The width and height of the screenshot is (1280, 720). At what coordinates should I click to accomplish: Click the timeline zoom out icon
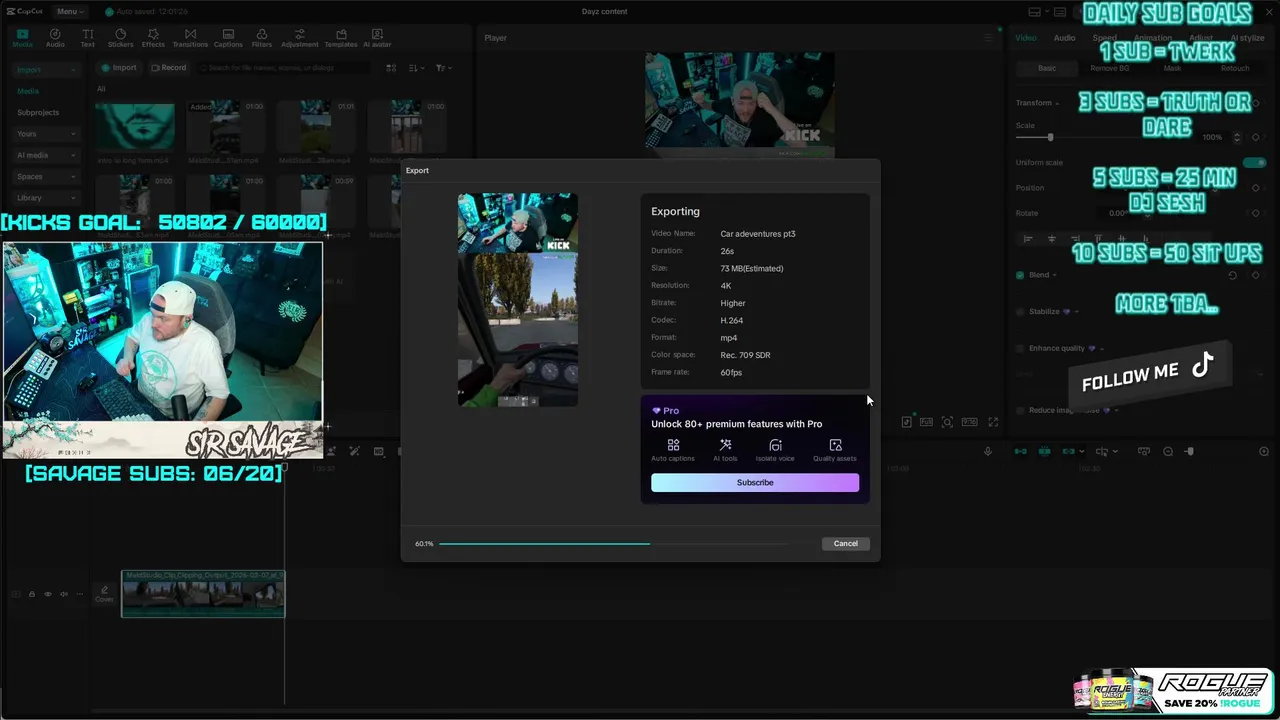[1168, 451]
